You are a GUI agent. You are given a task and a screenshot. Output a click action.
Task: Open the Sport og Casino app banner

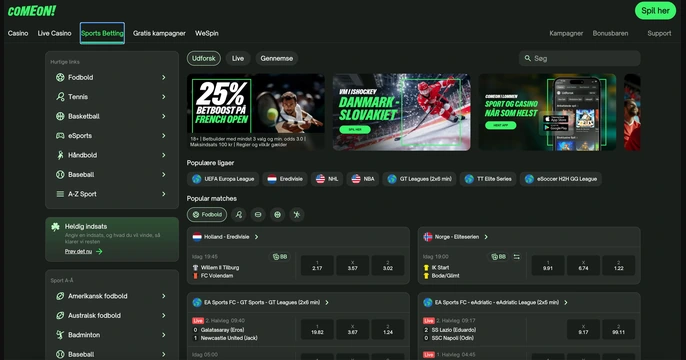547,112
